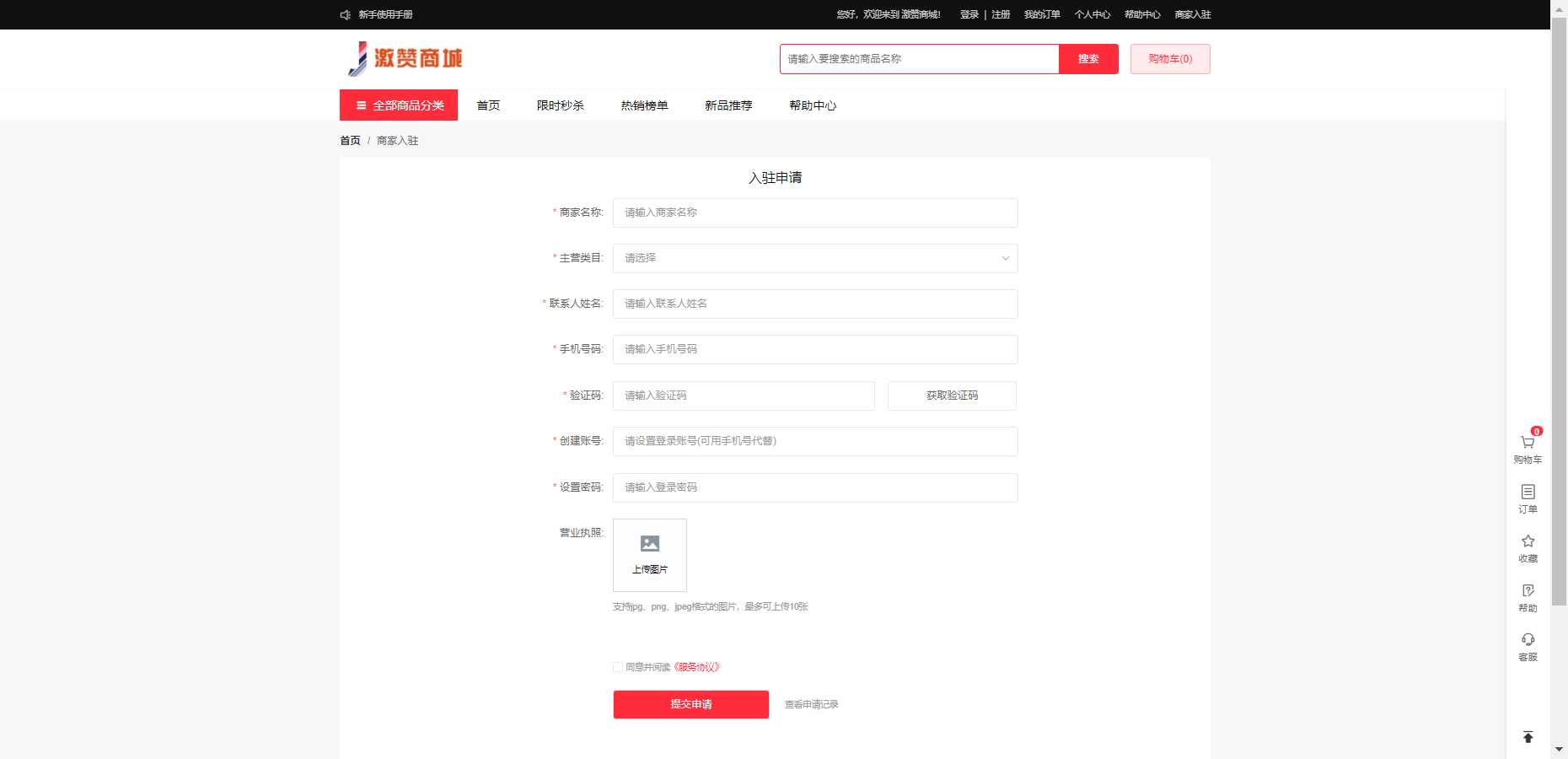Open the orders icon in right sidebar

(x=1528, y=493)
